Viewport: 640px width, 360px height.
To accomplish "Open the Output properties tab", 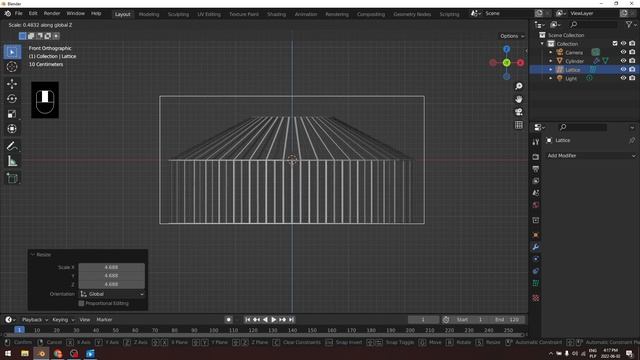I will [x=536, y=169].
